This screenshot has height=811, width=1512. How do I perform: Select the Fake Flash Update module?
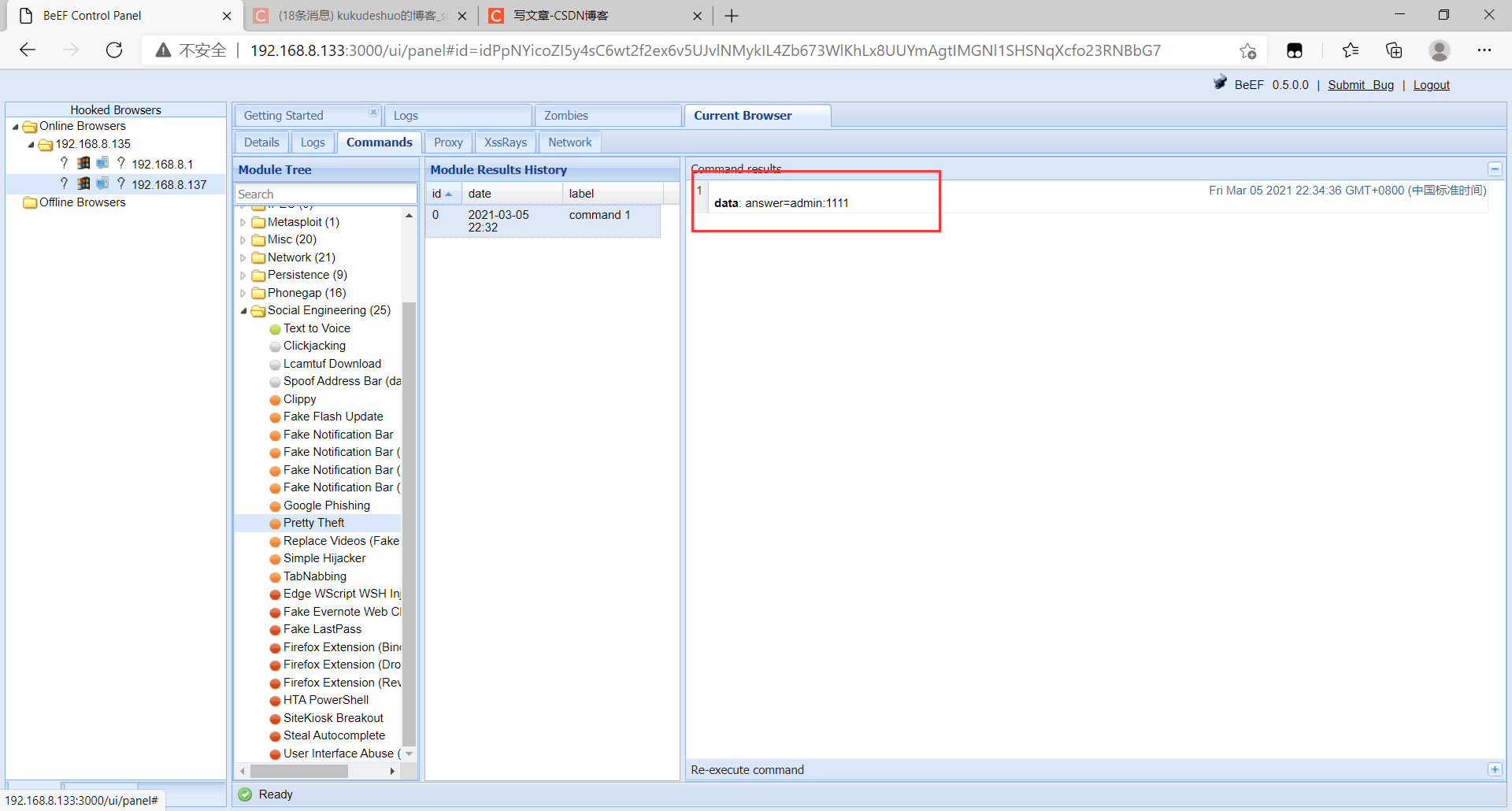tap(333, 417)
